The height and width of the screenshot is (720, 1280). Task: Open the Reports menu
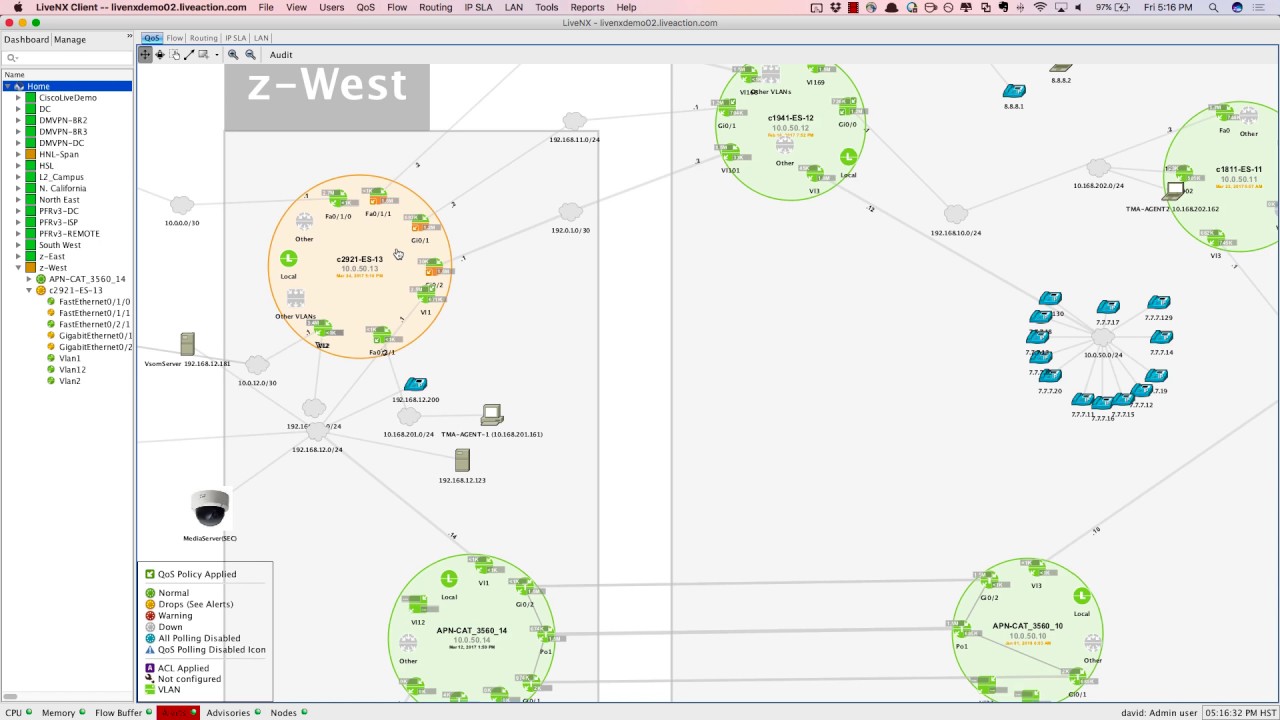(x=587, y=7)
